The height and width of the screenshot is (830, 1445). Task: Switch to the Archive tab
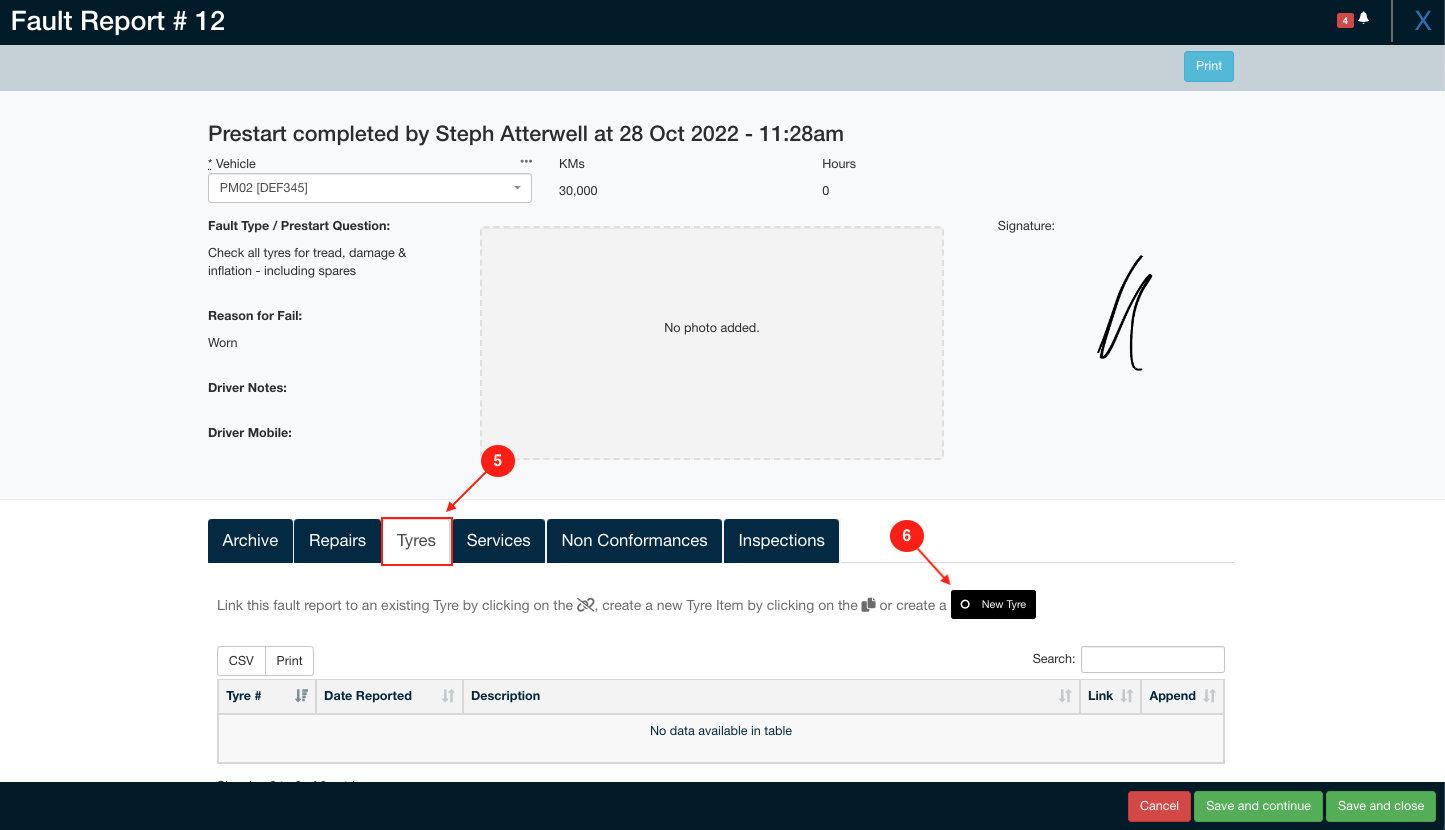pyautogui.click(x=250, y=540)
